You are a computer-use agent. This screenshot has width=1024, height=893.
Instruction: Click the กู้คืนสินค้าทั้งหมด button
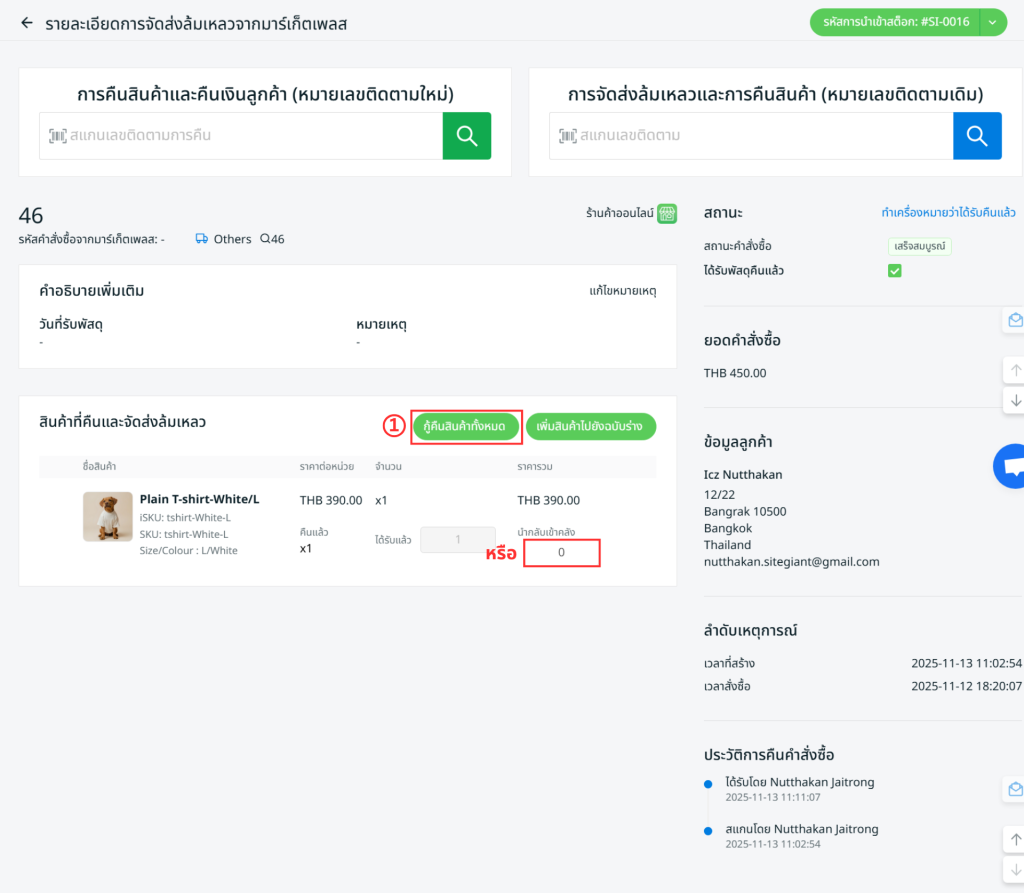[466, 427]
